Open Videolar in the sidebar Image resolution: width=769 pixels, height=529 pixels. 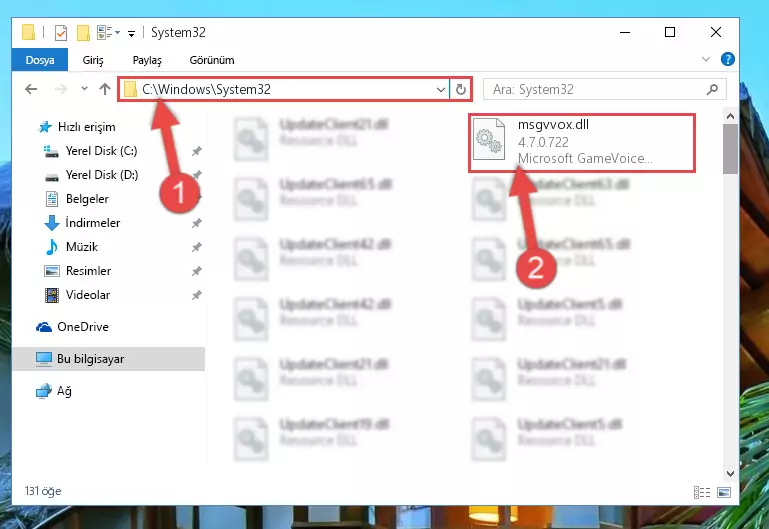point(77,295)
